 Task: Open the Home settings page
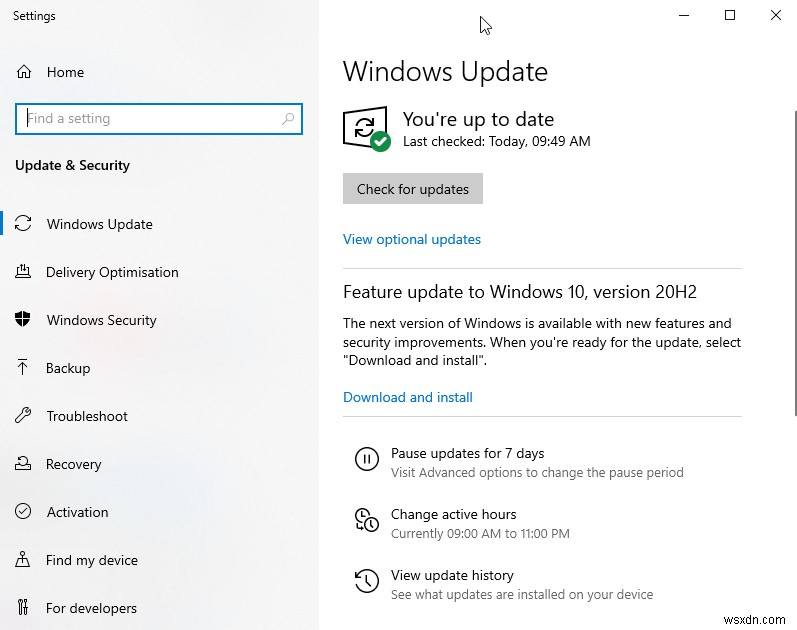click(x=65, y=72)
